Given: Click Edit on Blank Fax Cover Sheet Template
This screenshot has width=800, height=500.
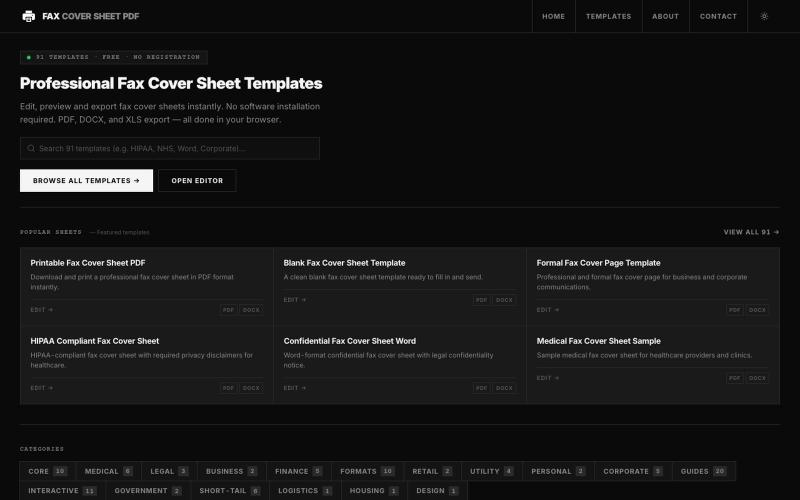Looking at the screenshot, I should click(295, 300).
